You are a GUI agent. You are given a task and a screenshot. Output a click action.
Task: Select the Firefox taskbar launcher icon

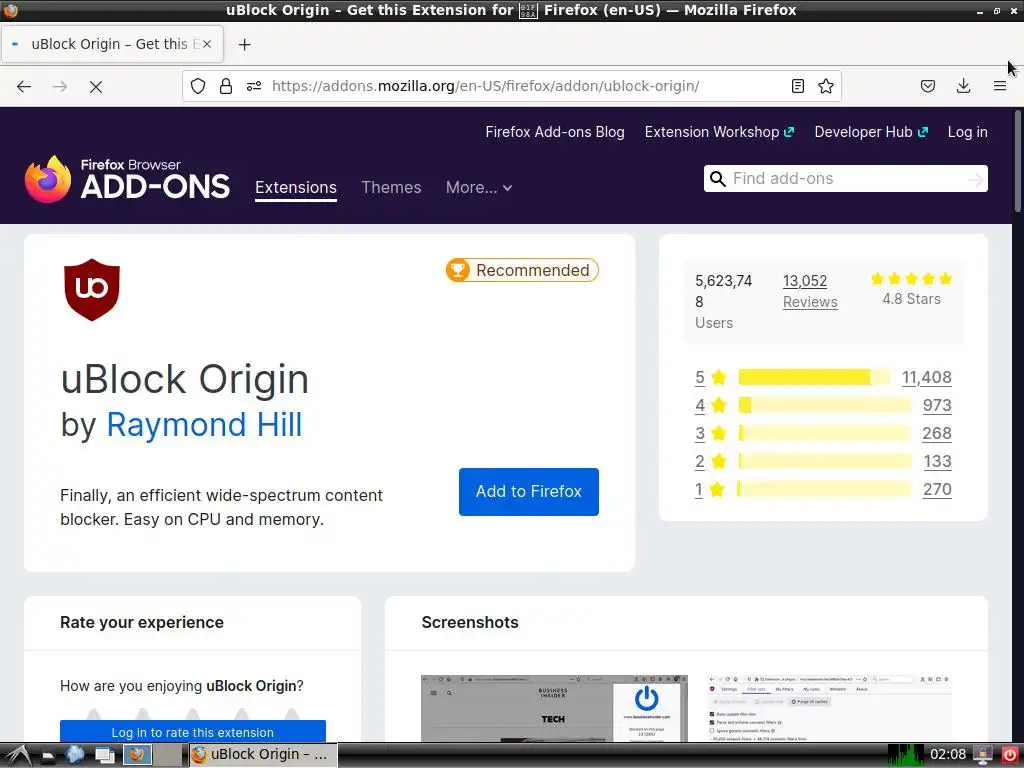(x=137, y=755)
